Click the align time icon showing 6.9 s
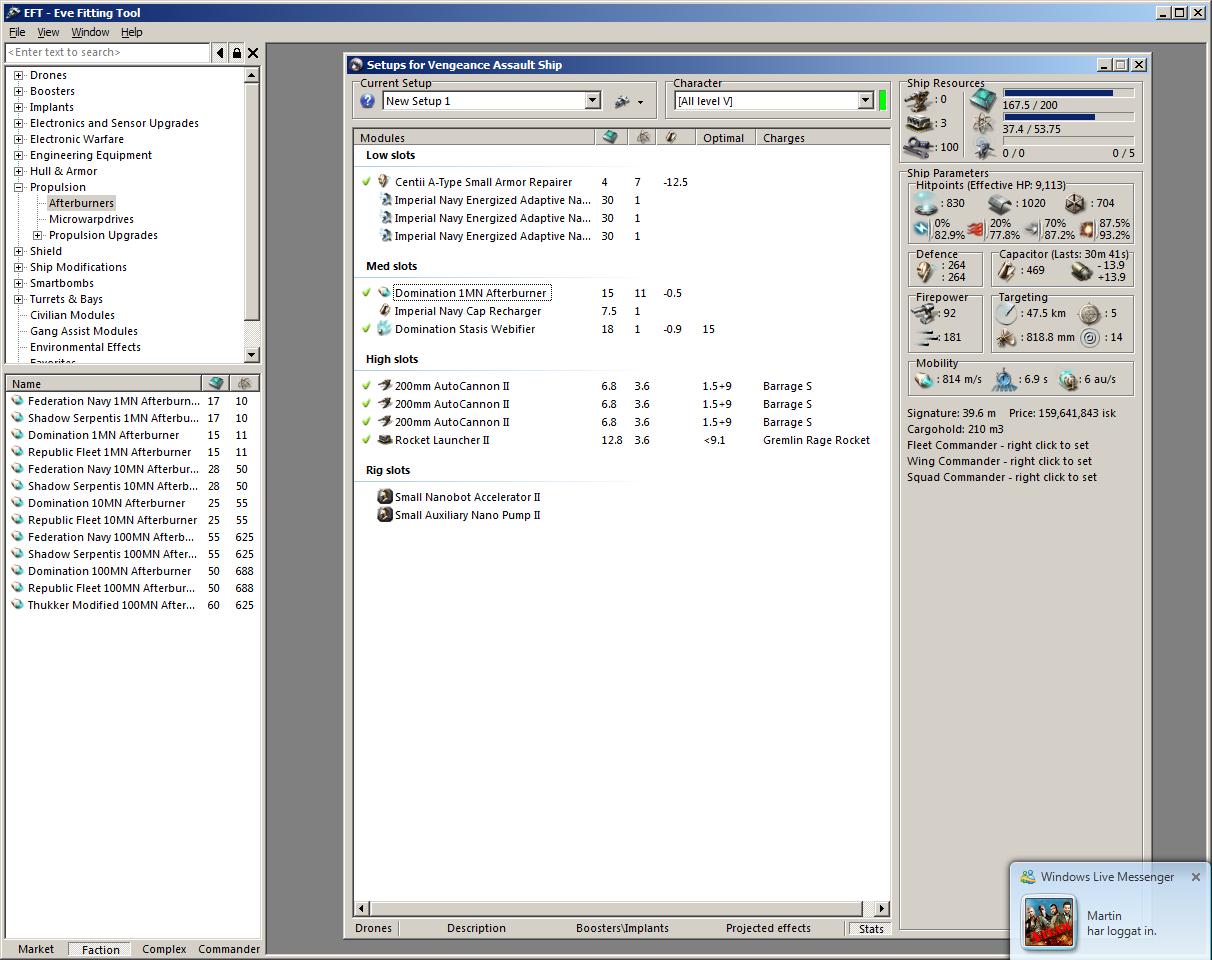1212x960 pixels. point(1004,380)
